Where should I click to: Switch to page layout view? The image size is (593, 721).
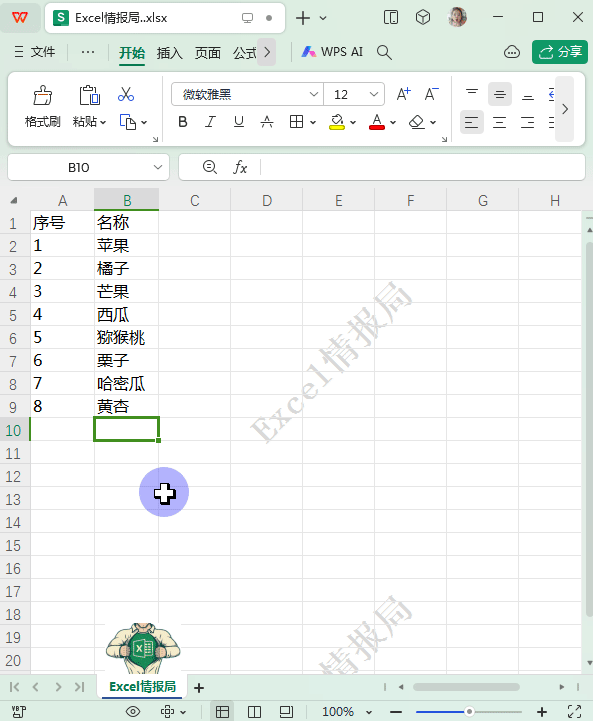tap(286, 711)
